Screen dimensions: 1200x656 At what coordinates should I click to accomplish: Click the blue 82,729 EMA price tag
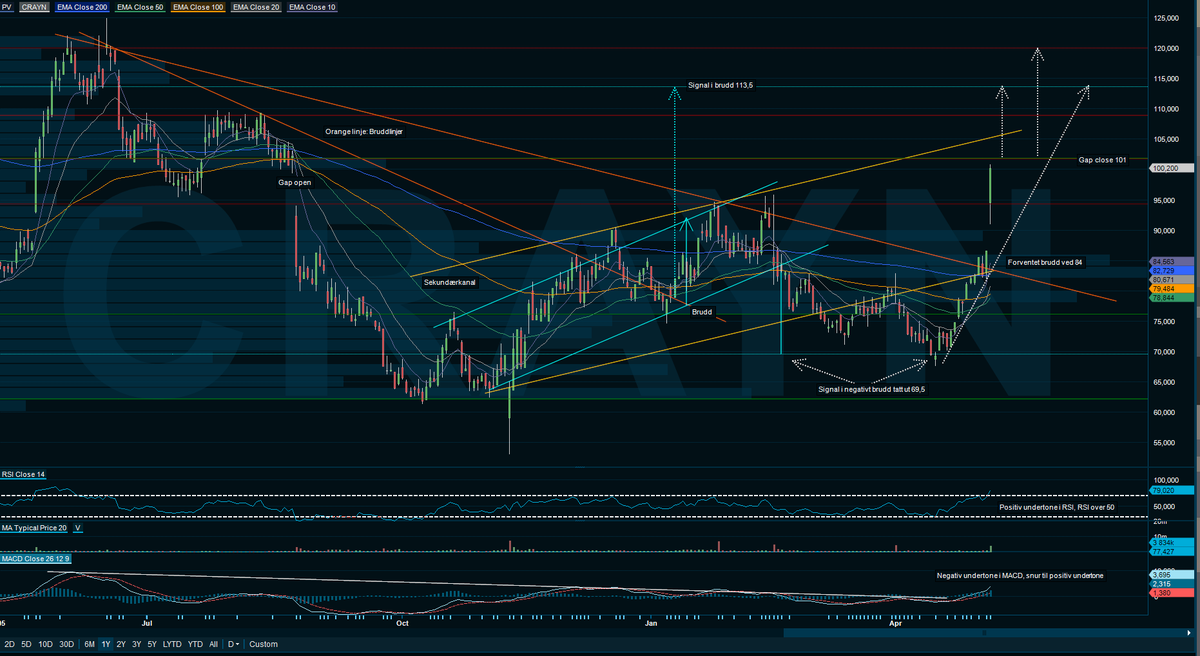pyautogui.click(x=1171, y=271)
